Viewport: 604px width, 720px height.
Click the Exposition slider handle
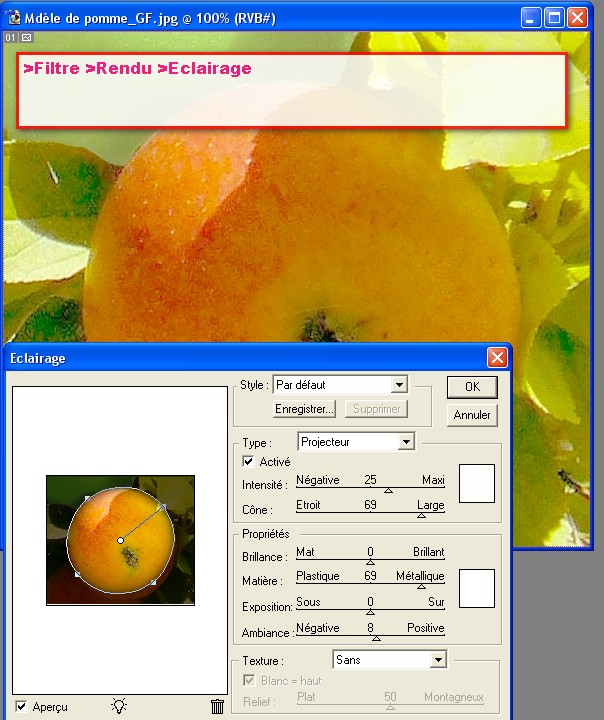tap(370, 612)
